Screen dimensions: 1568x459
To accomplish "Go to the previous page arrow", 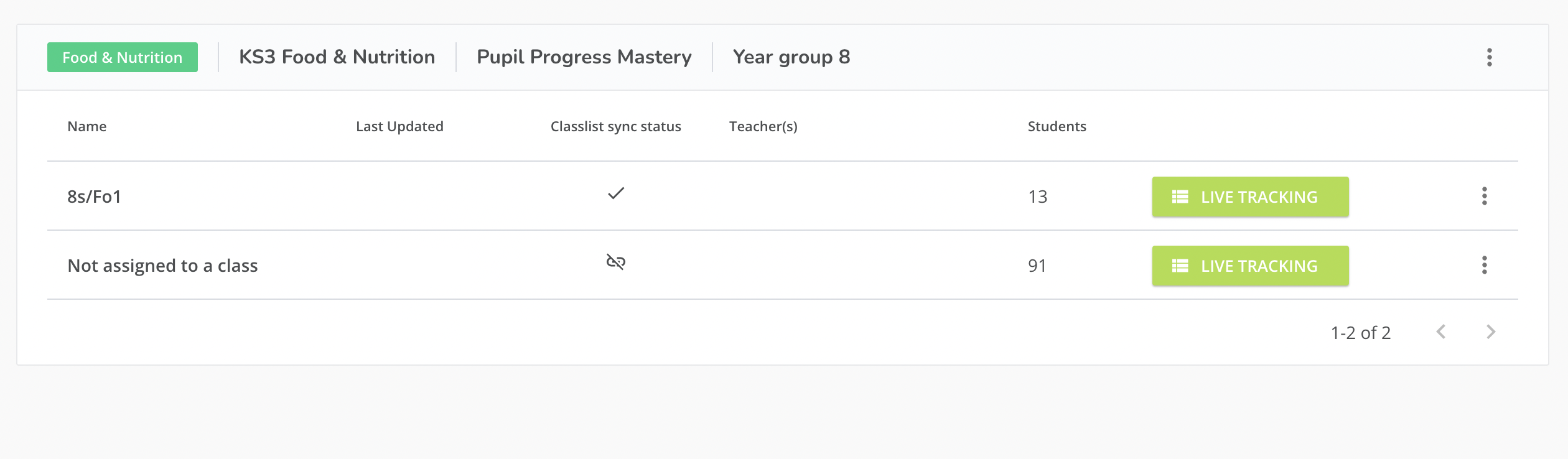I will [1441, 332].
